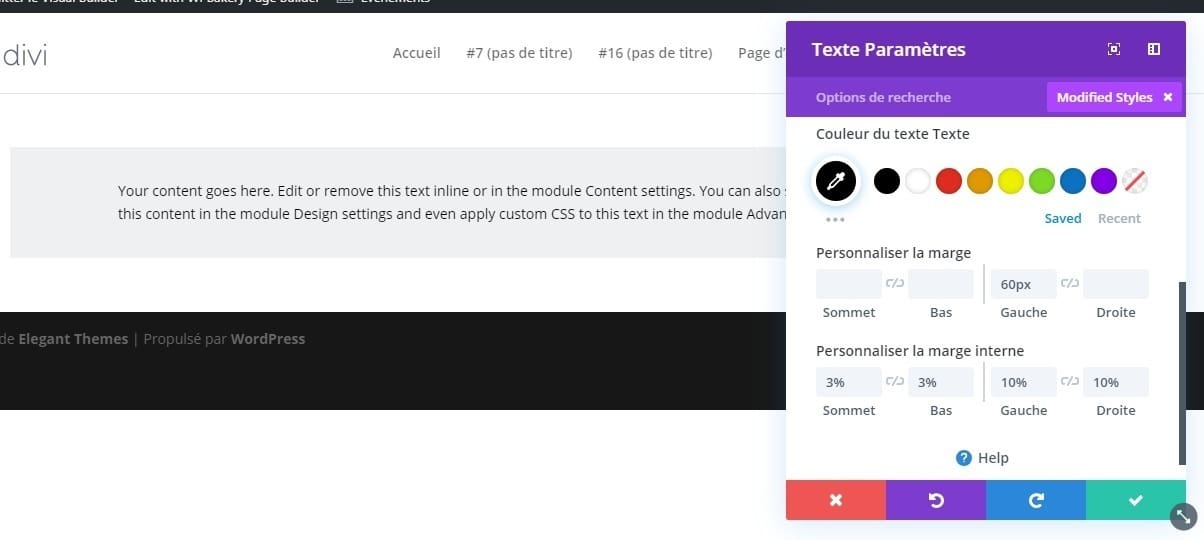Discard changes with the red X button
This screenshot has height=540, width=1204.
[x=836, y=500]
